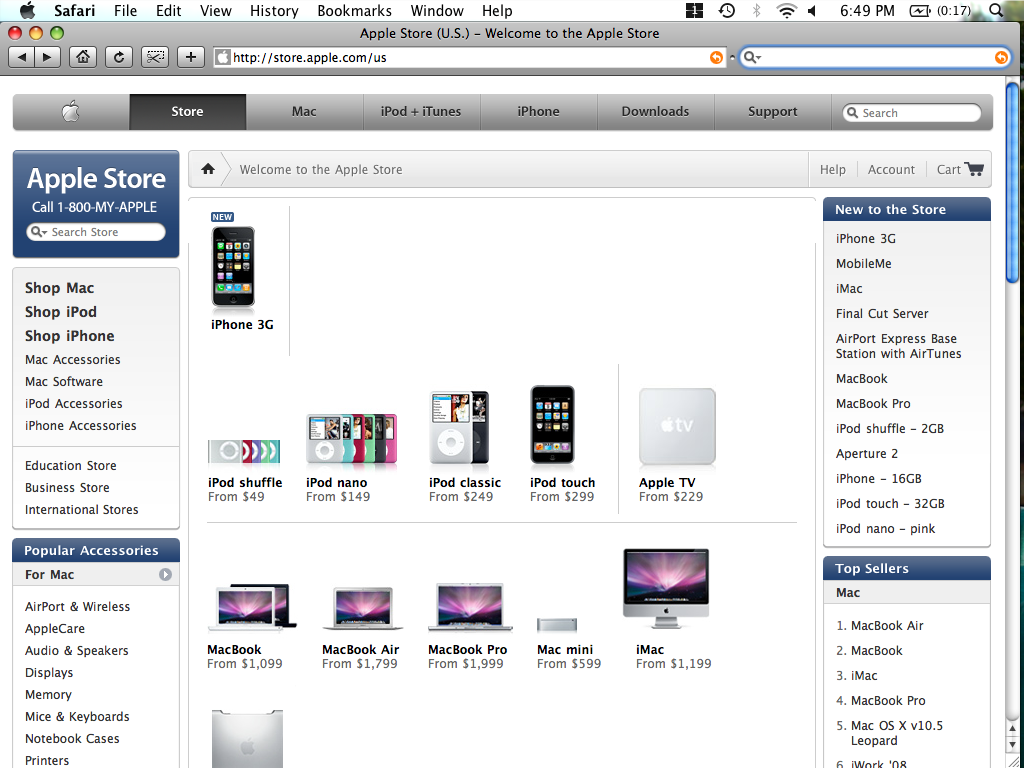
Task: Switch to the Support tab
Action: tap(773, 112)
